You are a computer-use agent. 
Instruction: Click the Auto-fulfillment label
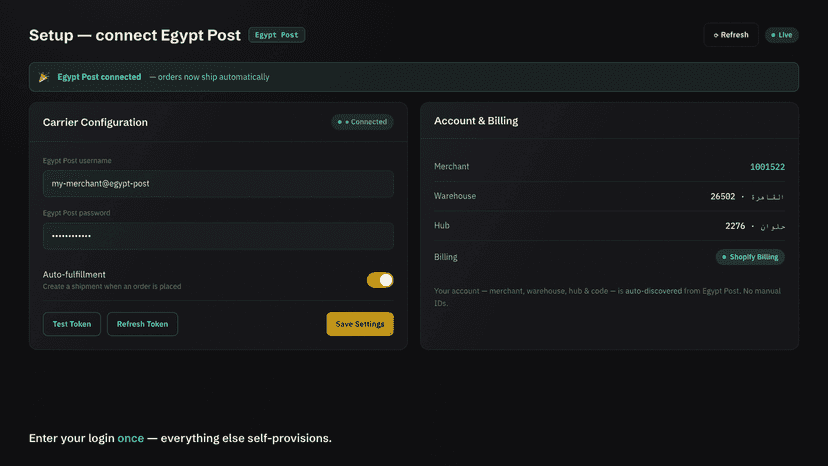pyautogui.click(x=74, y=275)
